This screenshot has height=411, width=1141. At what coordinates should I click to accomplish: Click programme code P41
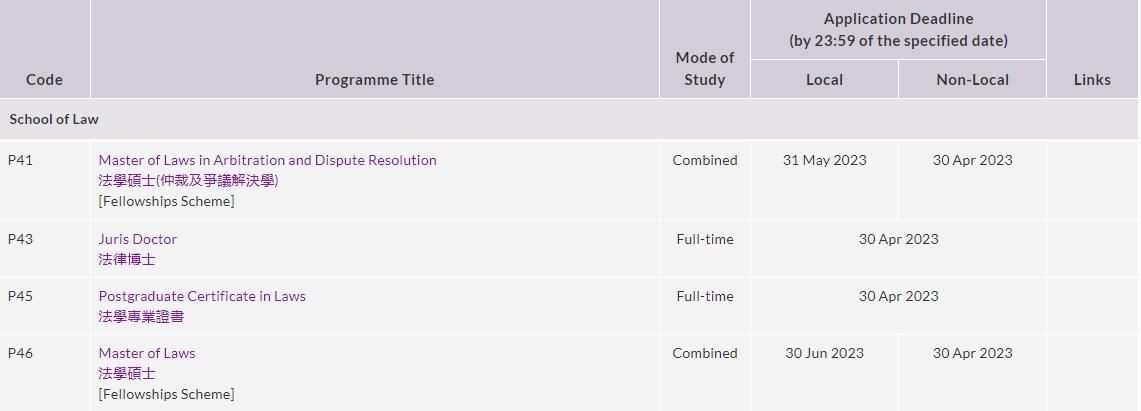(x=20, y=160)
